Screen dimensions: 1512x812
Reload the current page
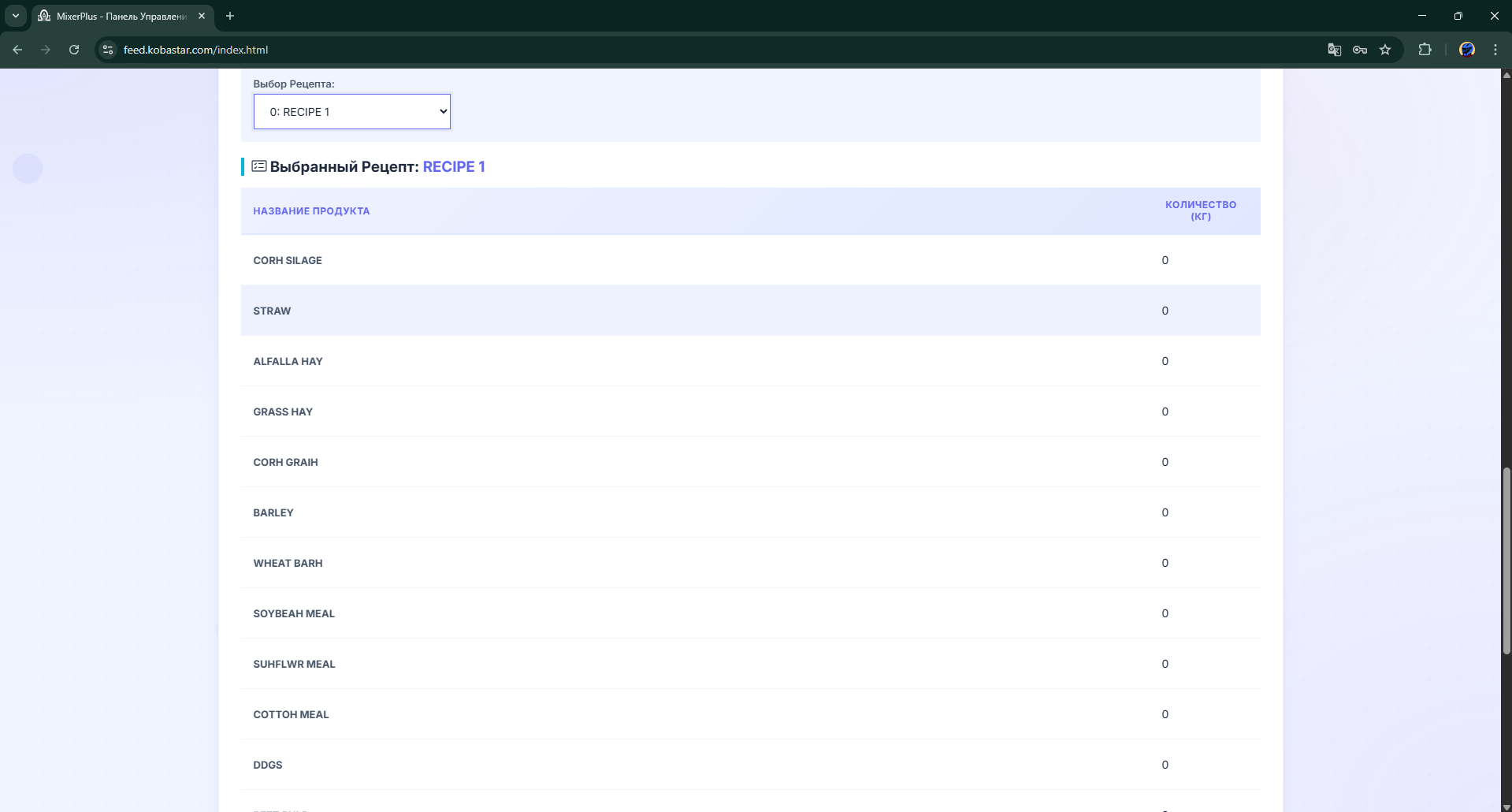(x=74, y=50)
